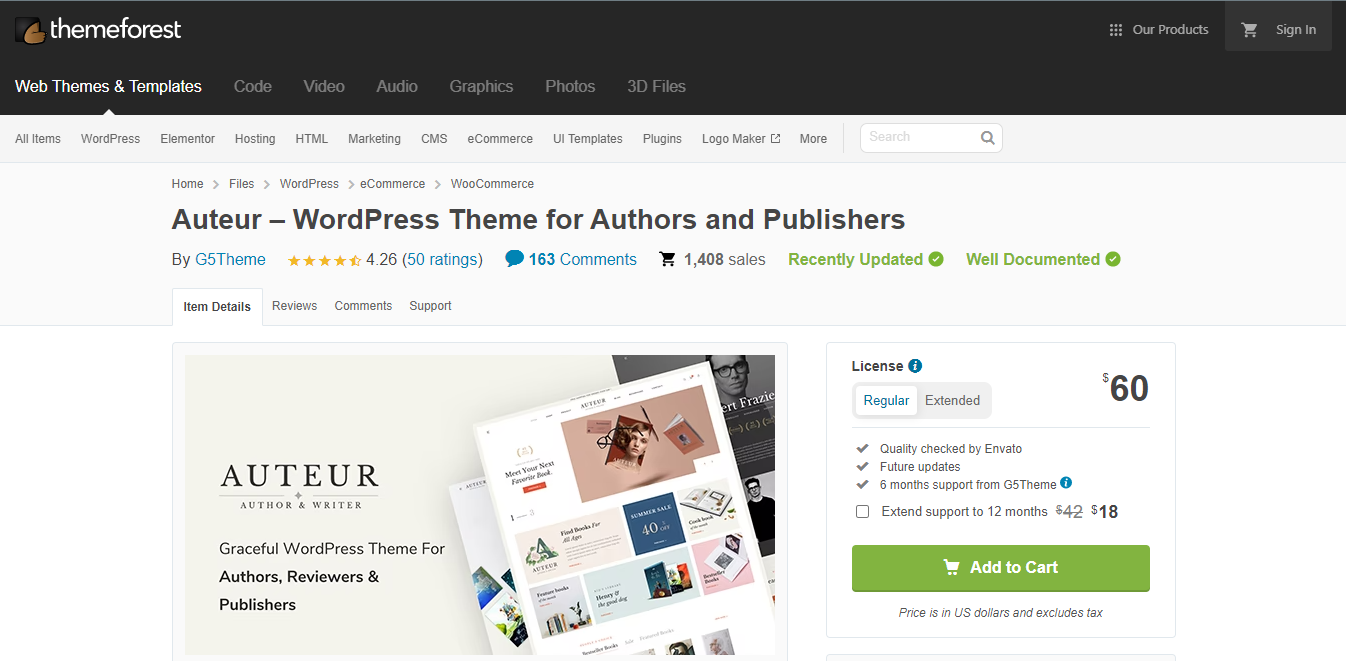Switch to the Graphics section
This screenshot has width=1346, height=661.
[x=481, y=86]
